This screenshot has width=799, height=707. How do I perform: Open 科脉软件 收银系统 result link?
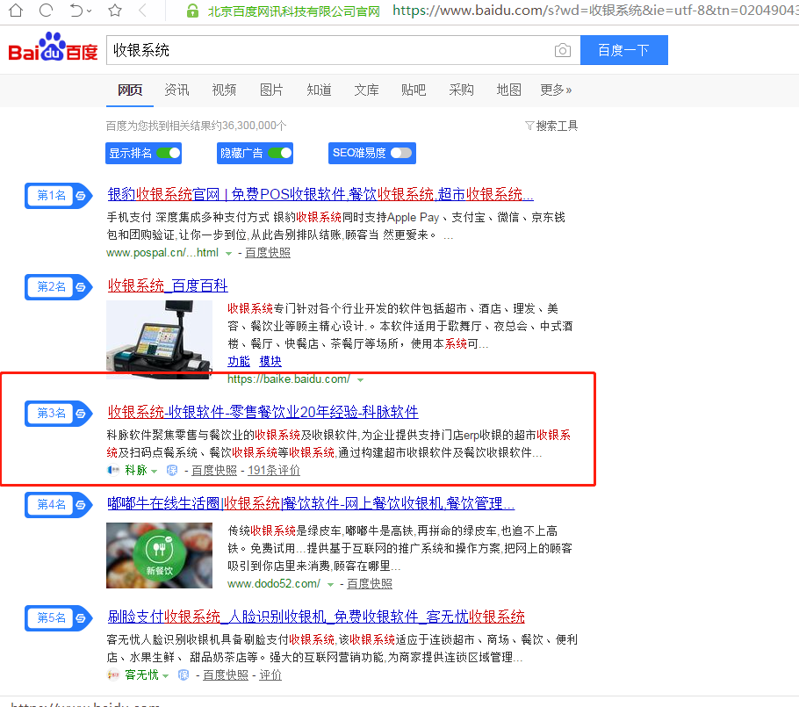click(x=263, y=412)
